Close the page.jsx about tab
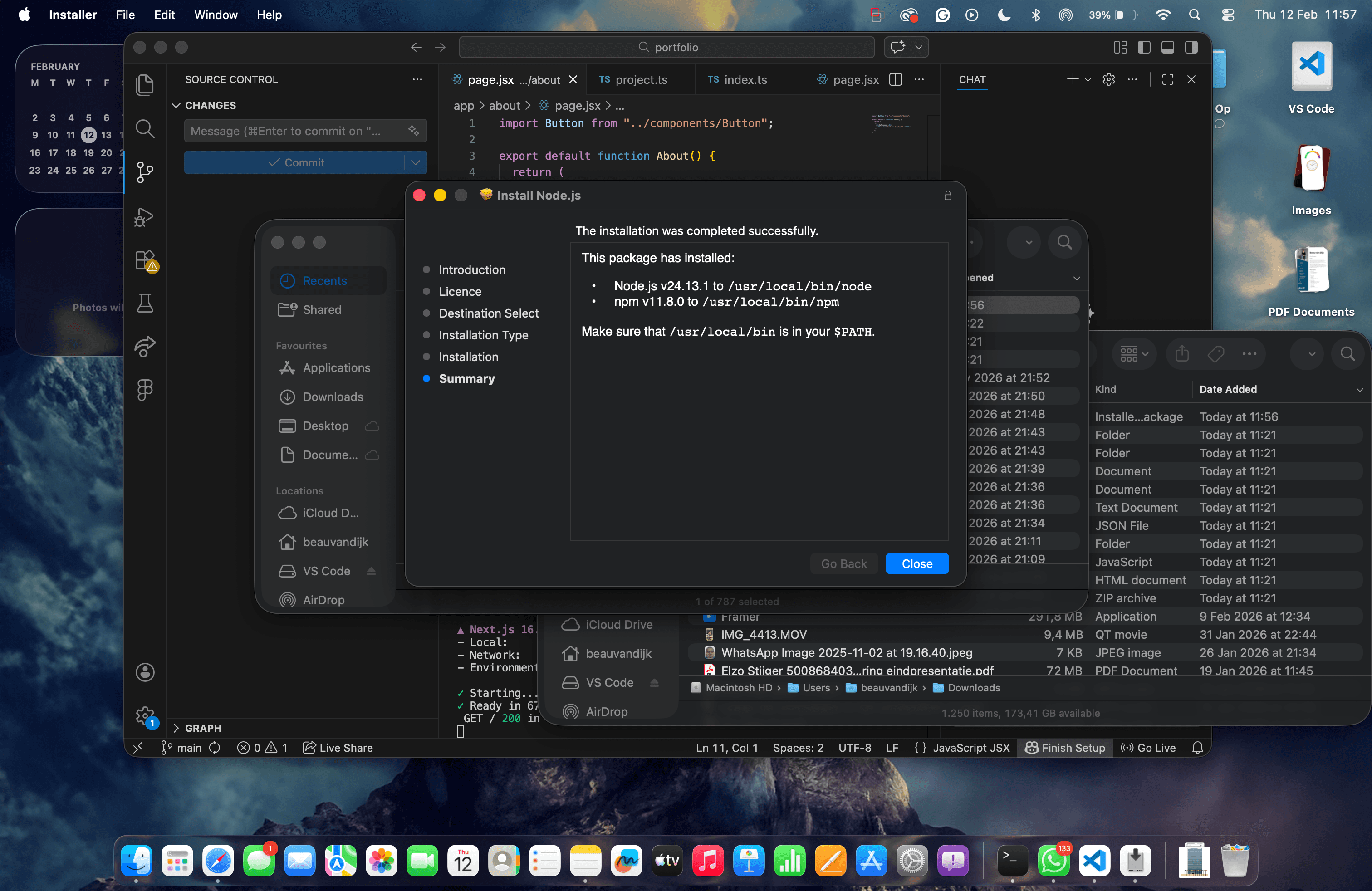This screenshot has width=1372, height=891. point(573,79)
